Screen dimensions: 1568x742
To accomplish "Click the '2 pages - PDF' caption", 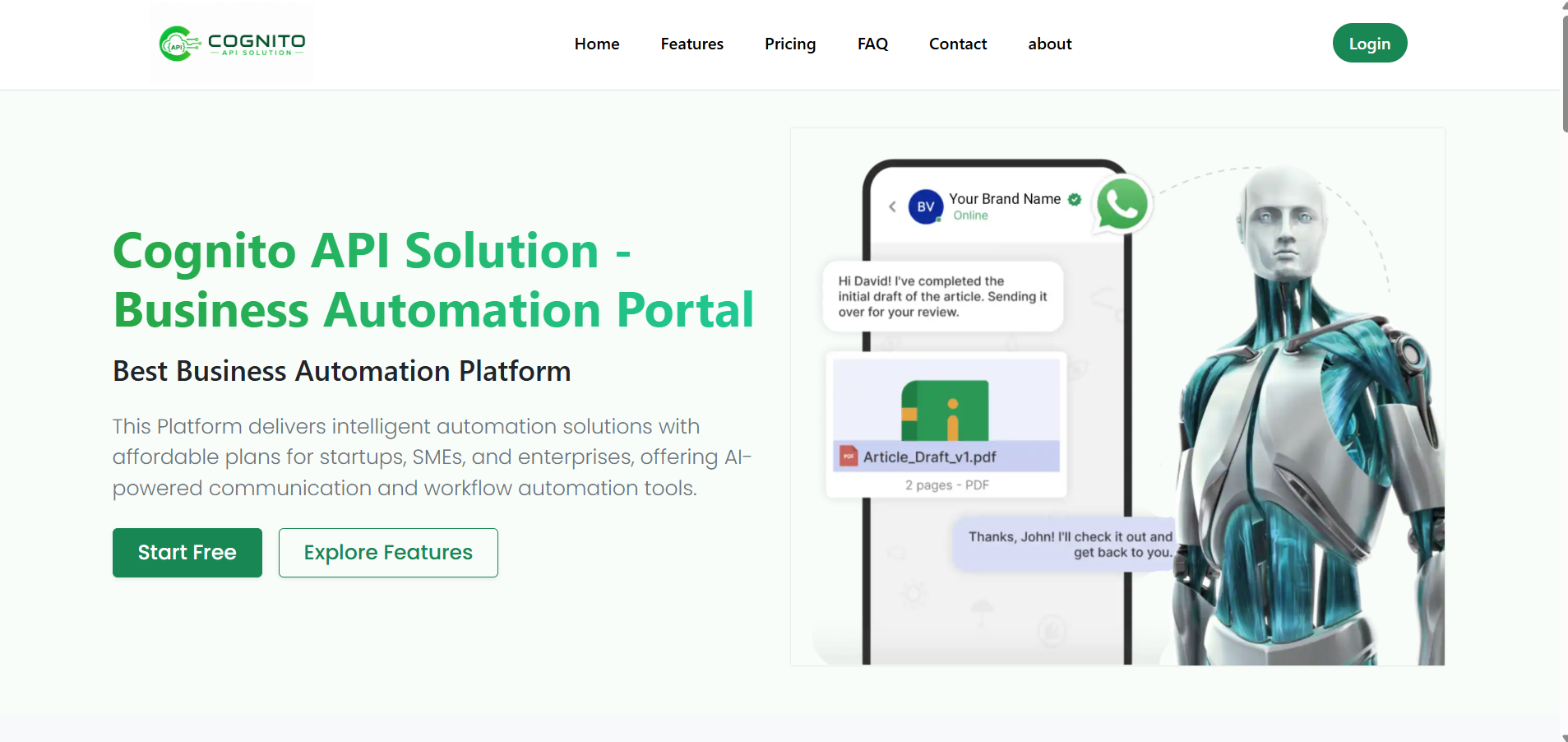I will pyautogui.click(x=947, y=485).
